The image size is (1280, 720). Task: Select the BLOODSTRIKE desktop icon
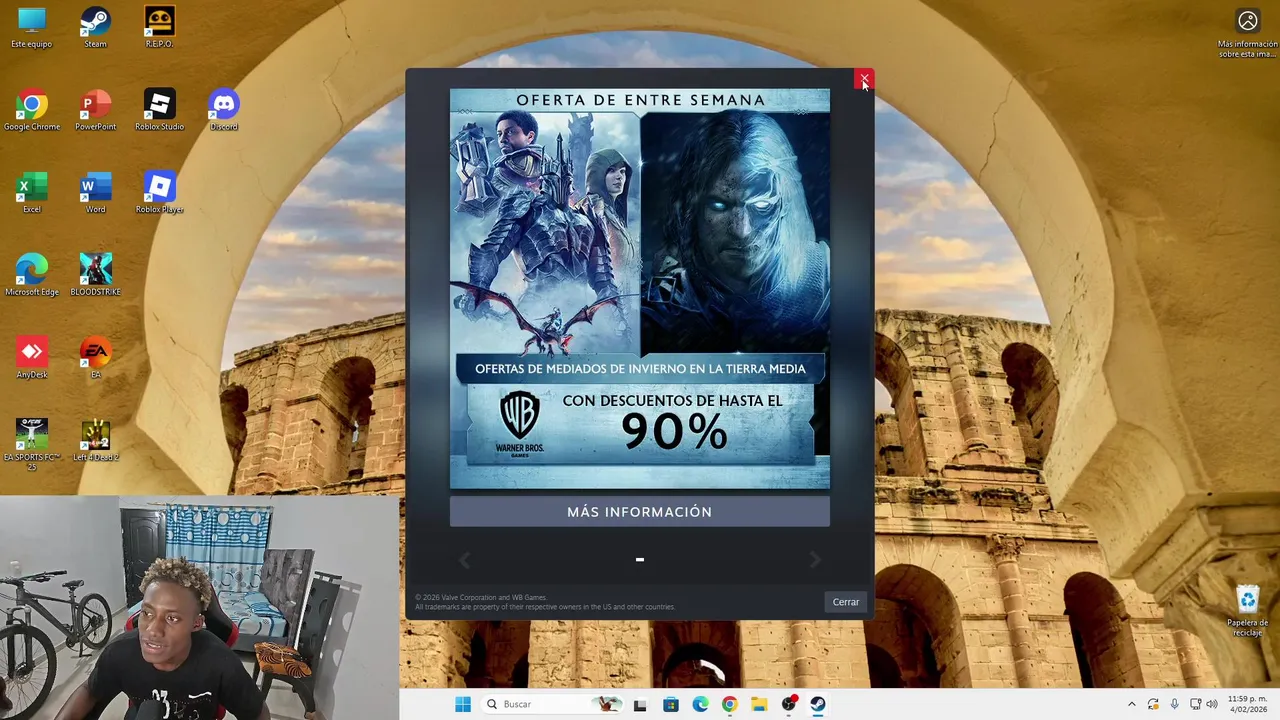pos(95,275)
